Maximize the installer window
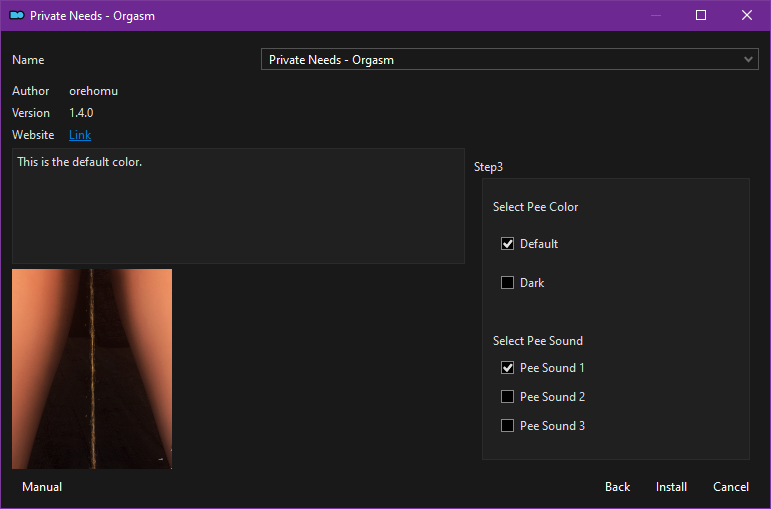Image resolution: width=771 pixels, height=509 pixels. [701, 16]
